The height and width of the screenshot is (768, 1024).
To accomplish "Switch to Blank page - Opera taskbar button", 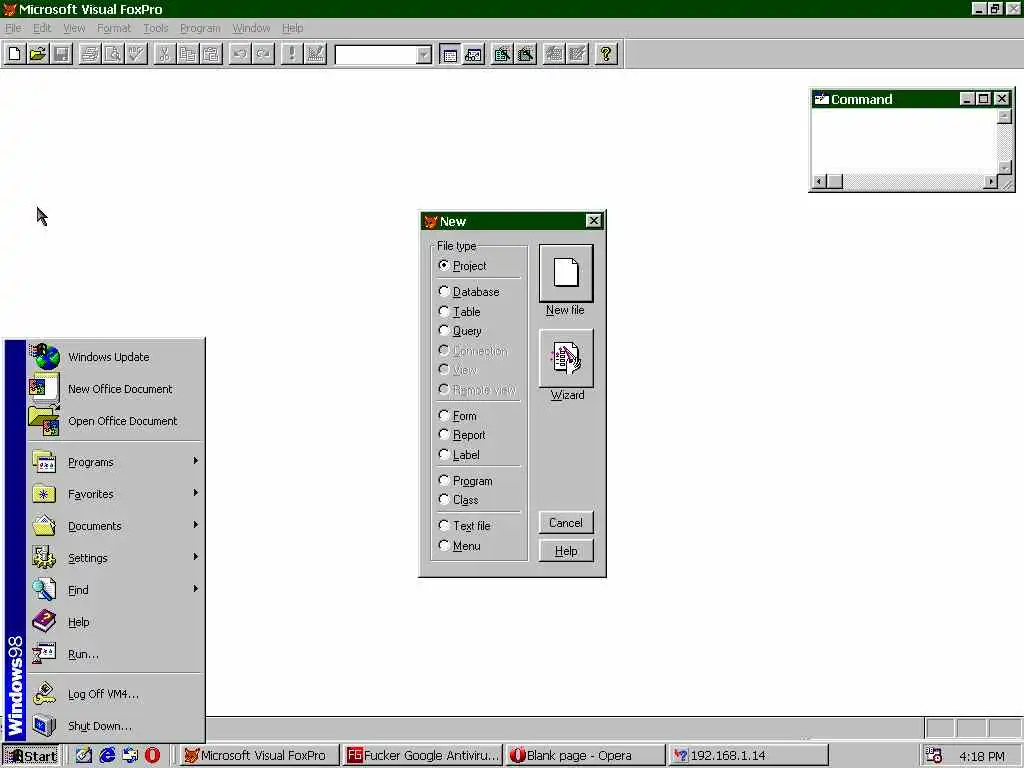I will [584, 756].
